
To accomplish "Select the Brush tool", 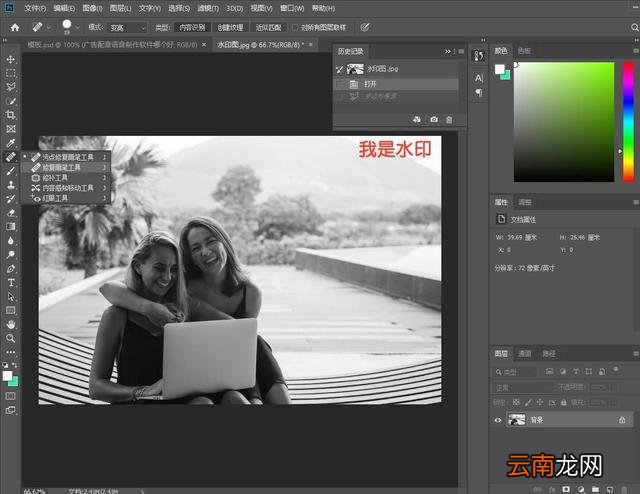I will coord(11,171).
